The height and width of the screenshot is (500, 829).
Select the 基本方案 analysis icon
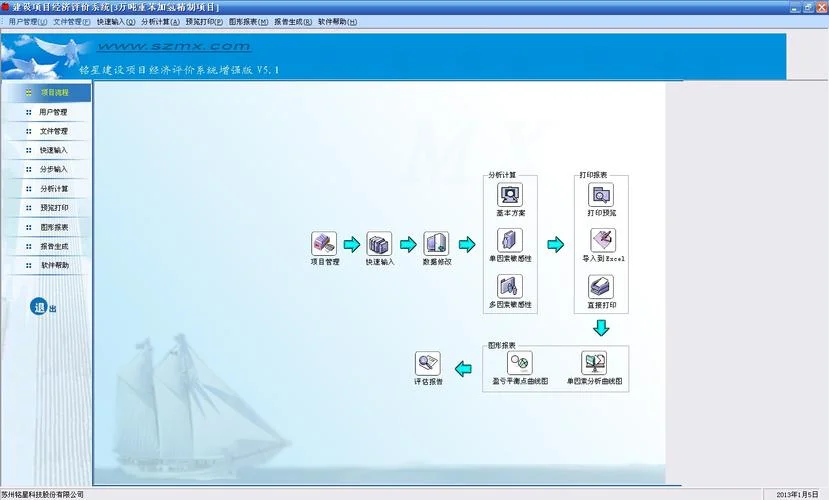[x=510, y=195]
